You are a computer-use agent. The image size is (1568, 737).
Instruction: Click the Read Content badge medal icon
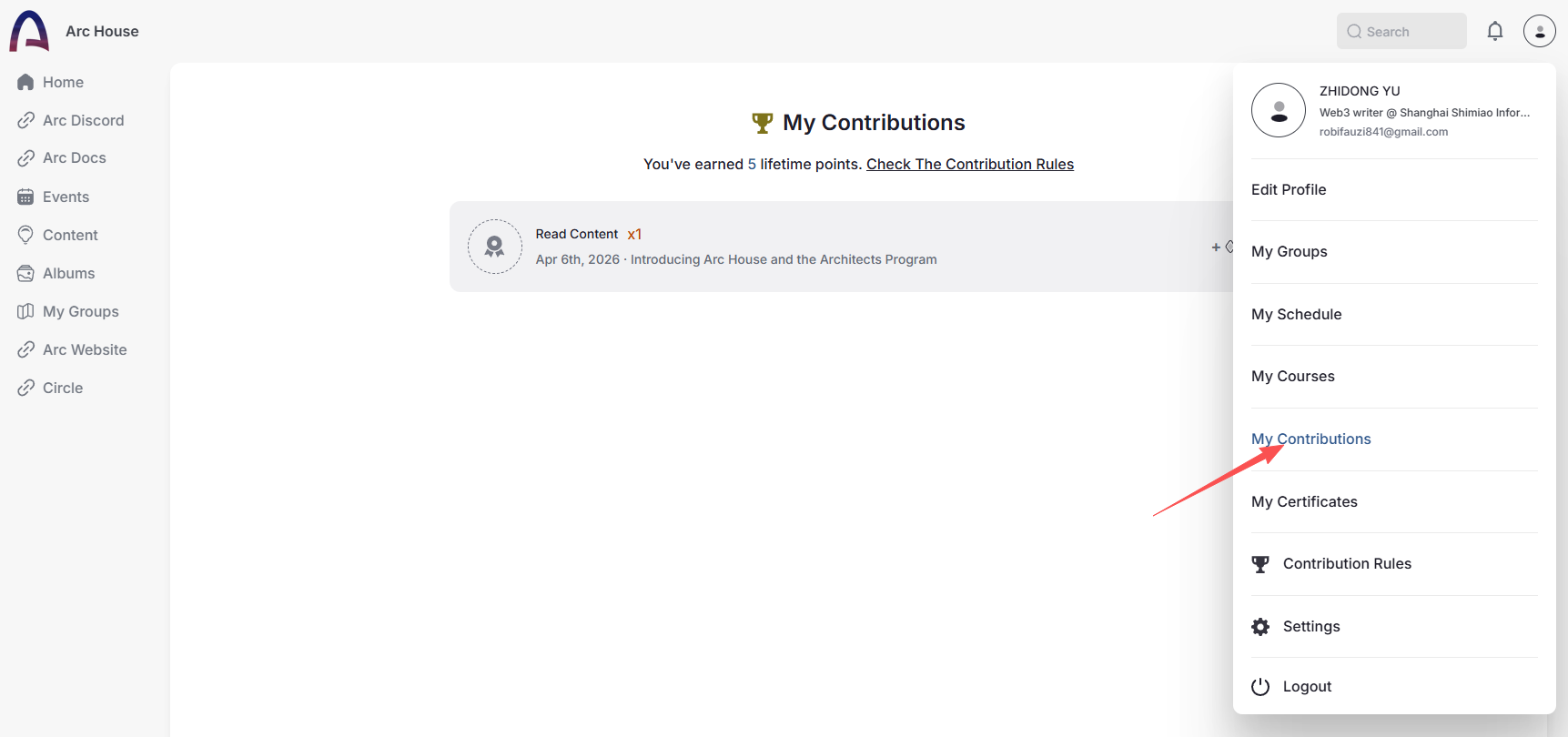pos(494,246)
